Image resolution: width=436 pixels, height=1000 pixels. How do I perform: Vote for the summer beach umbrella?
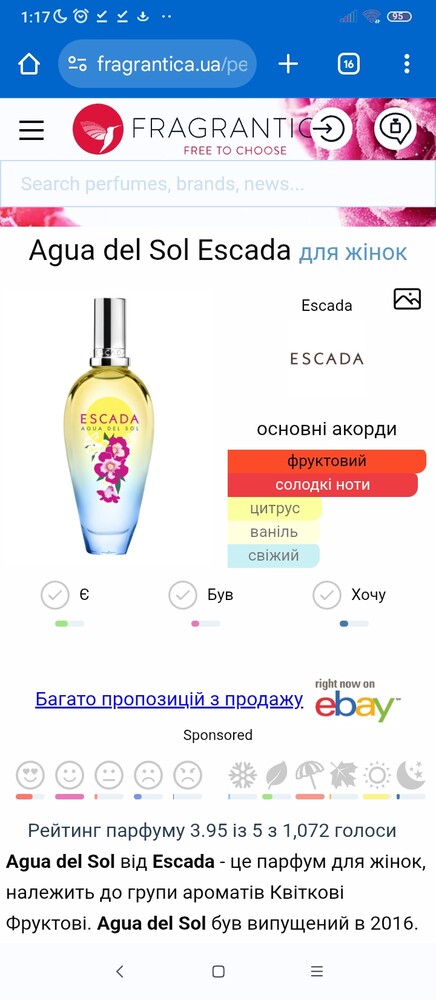pyautogui.click(x=310, y=776)
